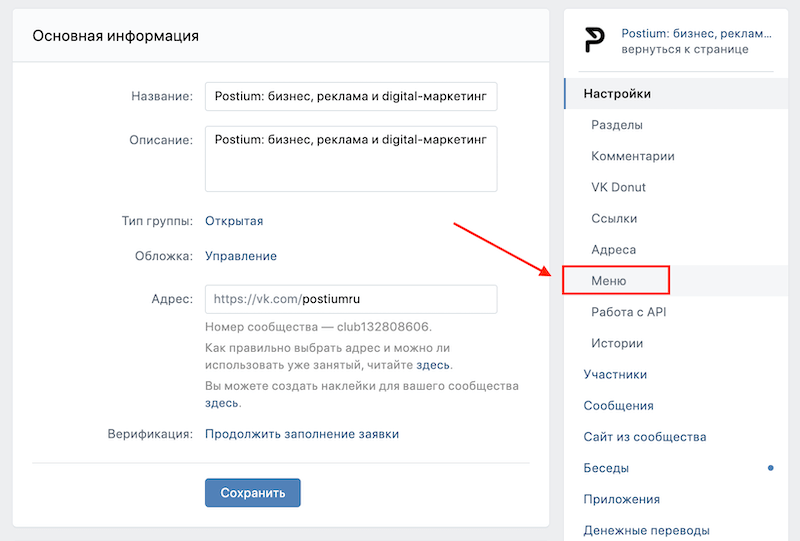Open the Тип группы Открытая dropdown
This screenshot has width=800, height=541.
[x=234, y=221]
